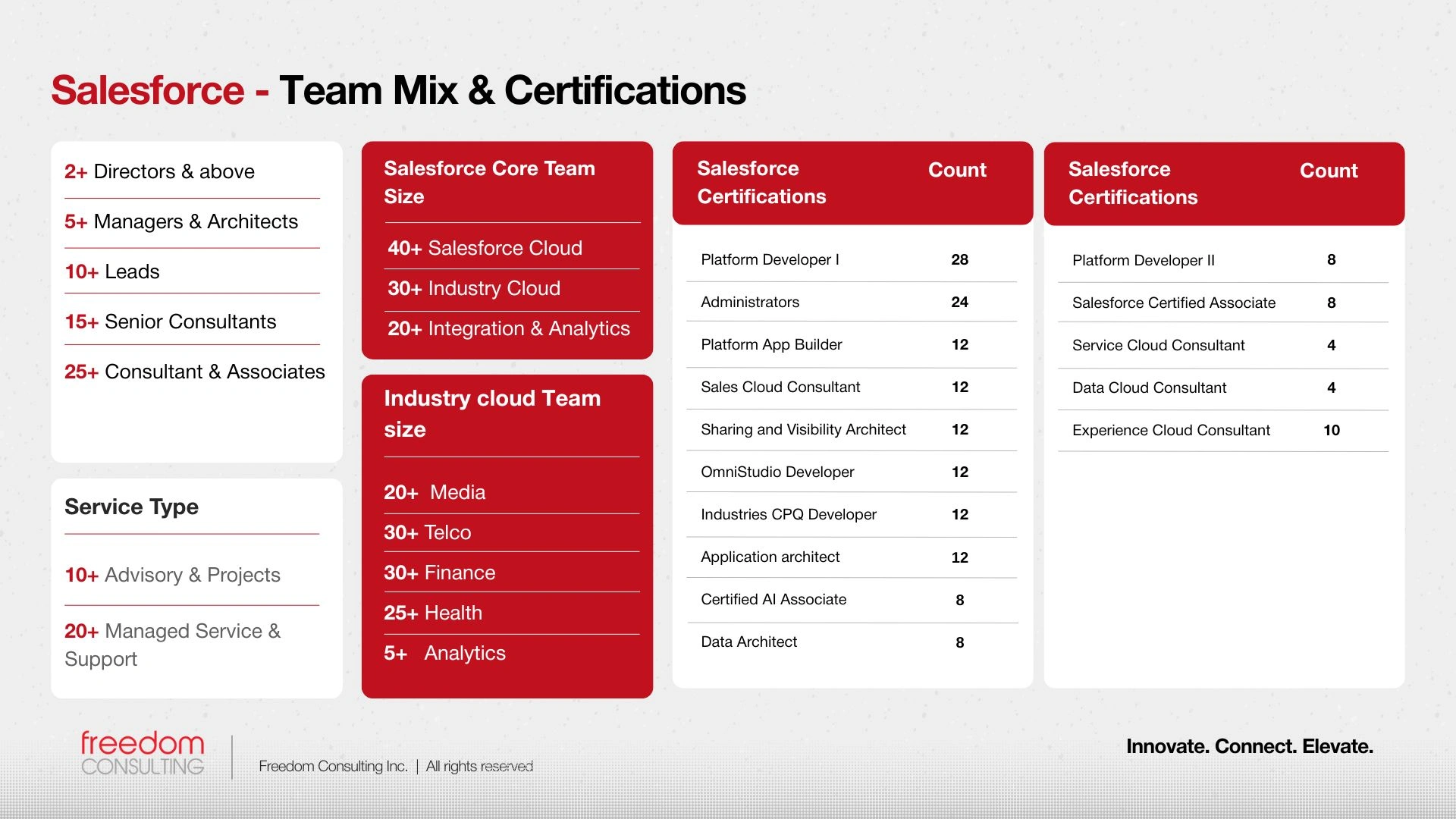Click 'Experience Cloud Consultant' row
This screenshot has width=1456, height=819.
point(1171,430)
